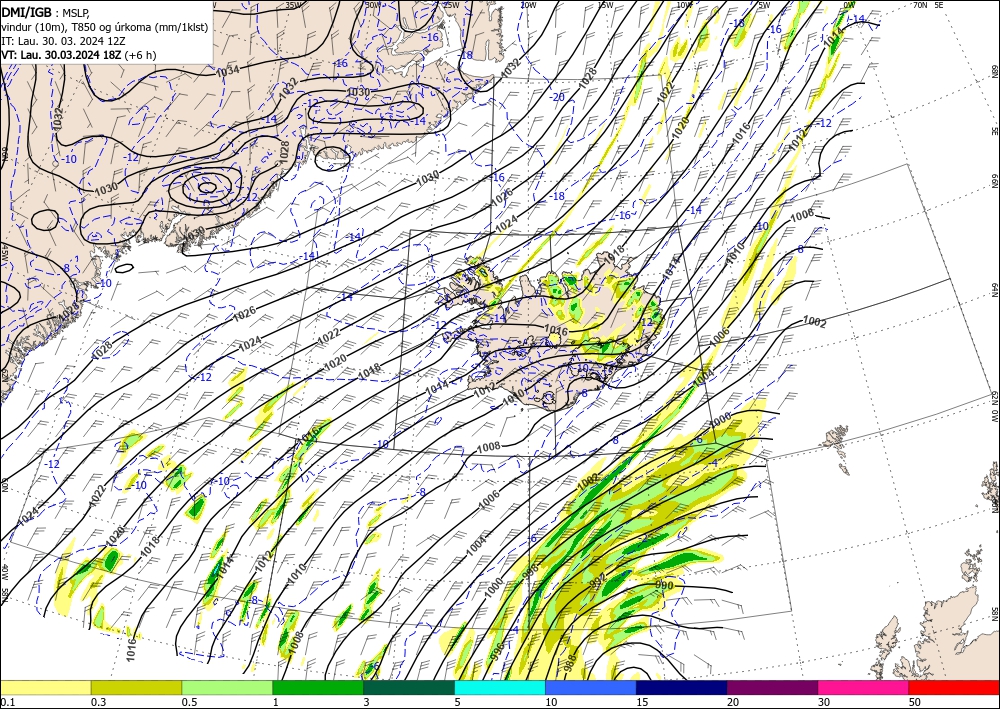This screenshot has width=1000, height=709.
Task: Select the green 1–3 mm legend swatch
Action: (318, 687)
